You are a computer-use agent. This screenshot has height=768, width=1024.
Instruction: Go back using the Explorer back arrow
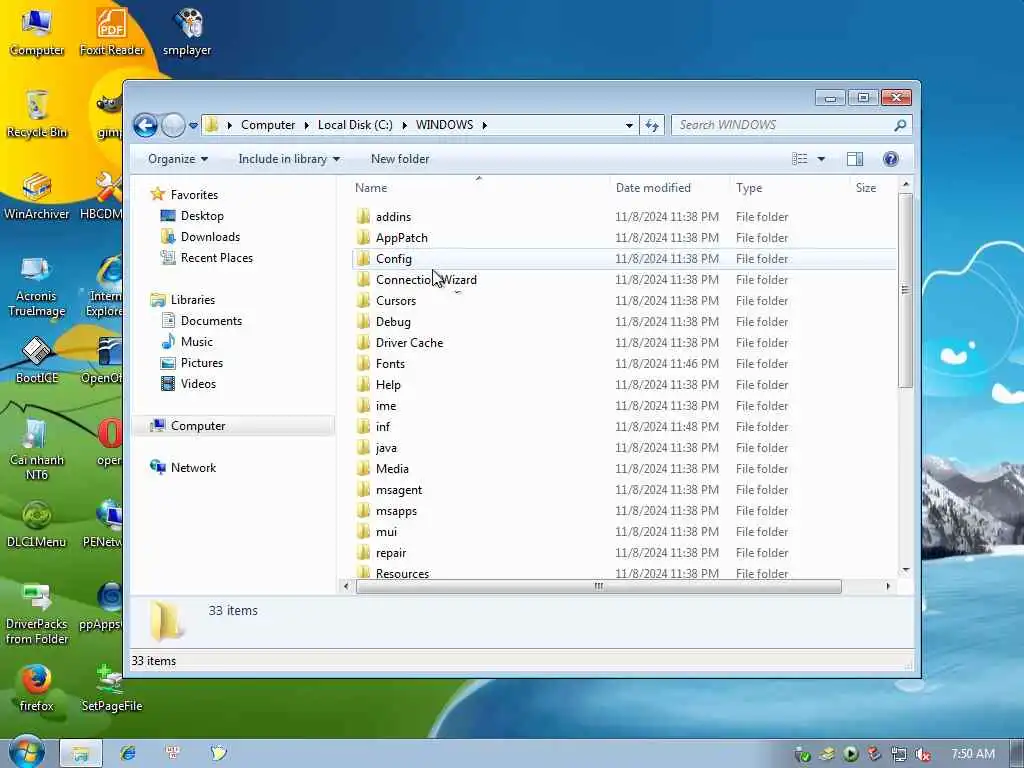145,125
